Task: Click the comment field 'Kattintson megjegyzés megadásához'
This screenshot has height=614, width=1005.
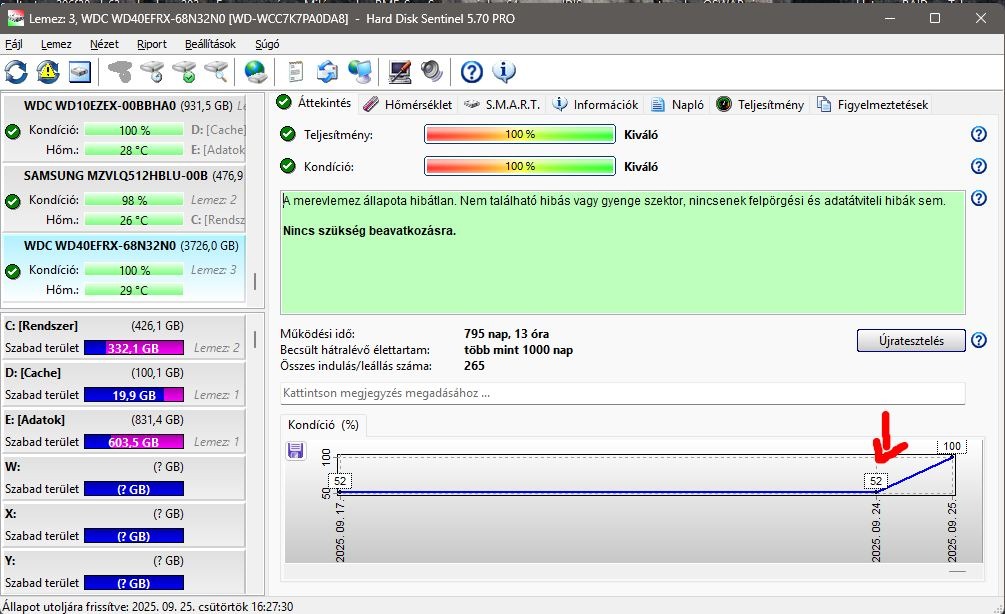Action: point(622,393)
